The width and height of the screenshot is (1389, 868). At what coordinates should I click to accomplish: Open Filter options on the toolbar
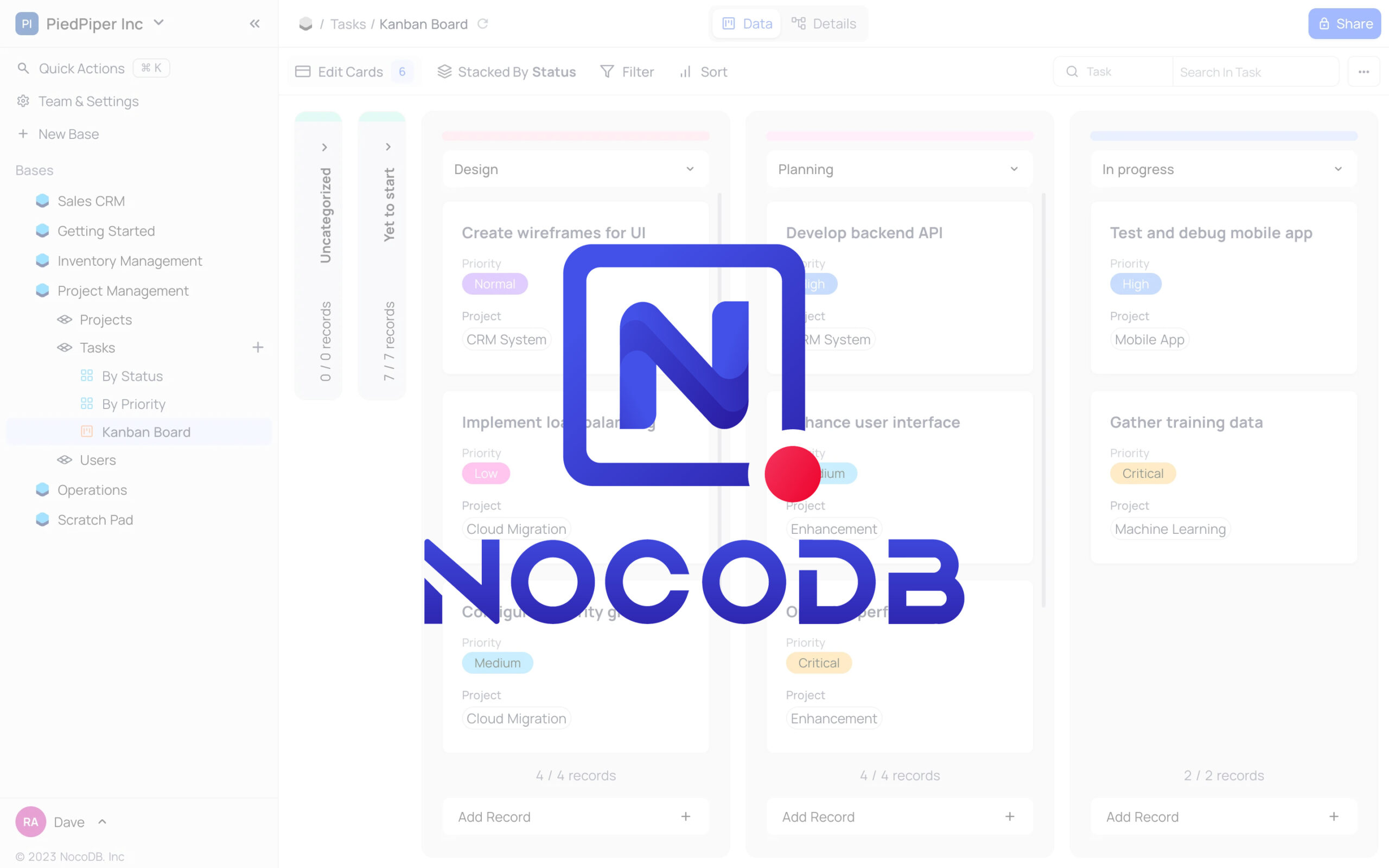click(627, 71)
